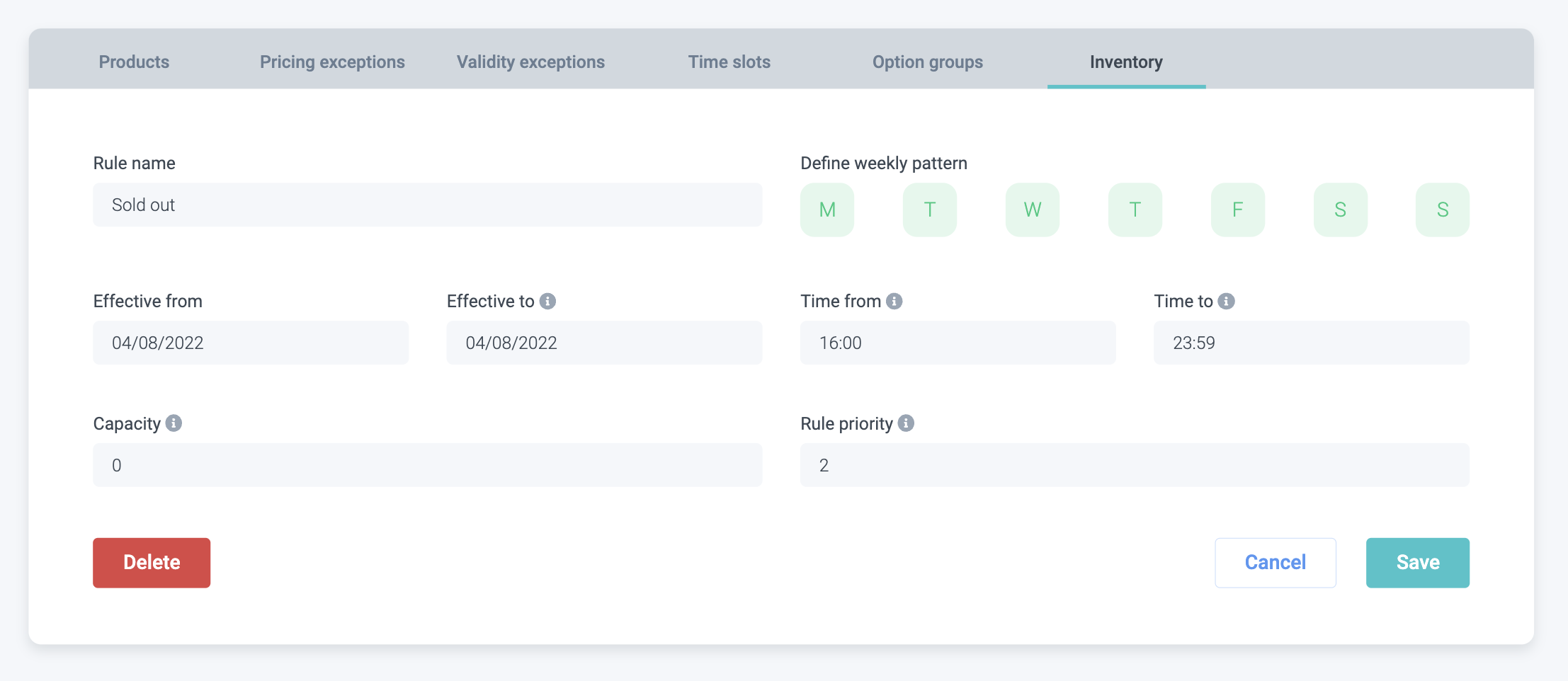Click the Capacity info icon
The image size is (1568, 681).
tap(174, 423)
